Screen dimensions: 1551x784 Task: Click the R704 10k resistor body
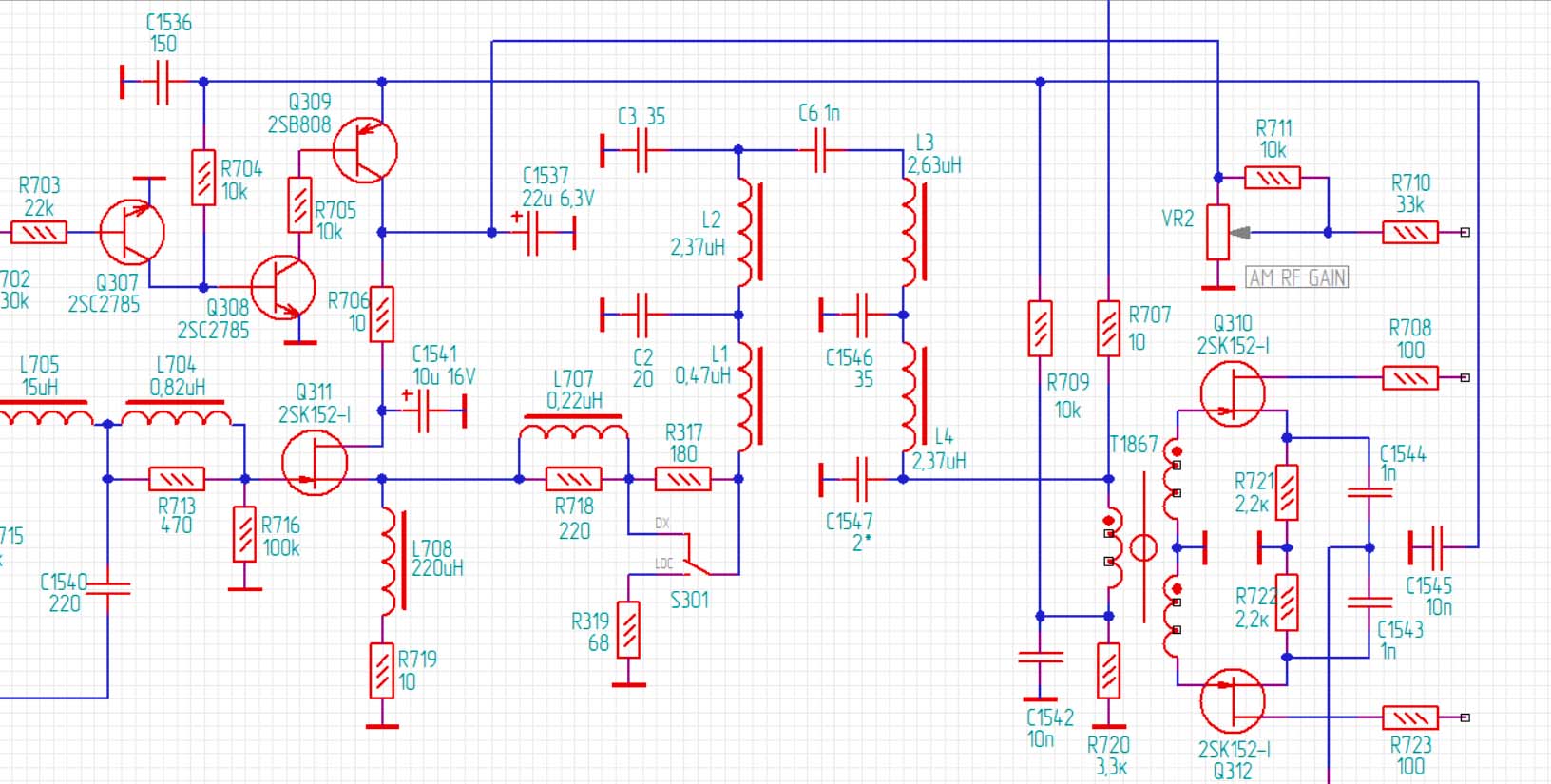point(203,178)
